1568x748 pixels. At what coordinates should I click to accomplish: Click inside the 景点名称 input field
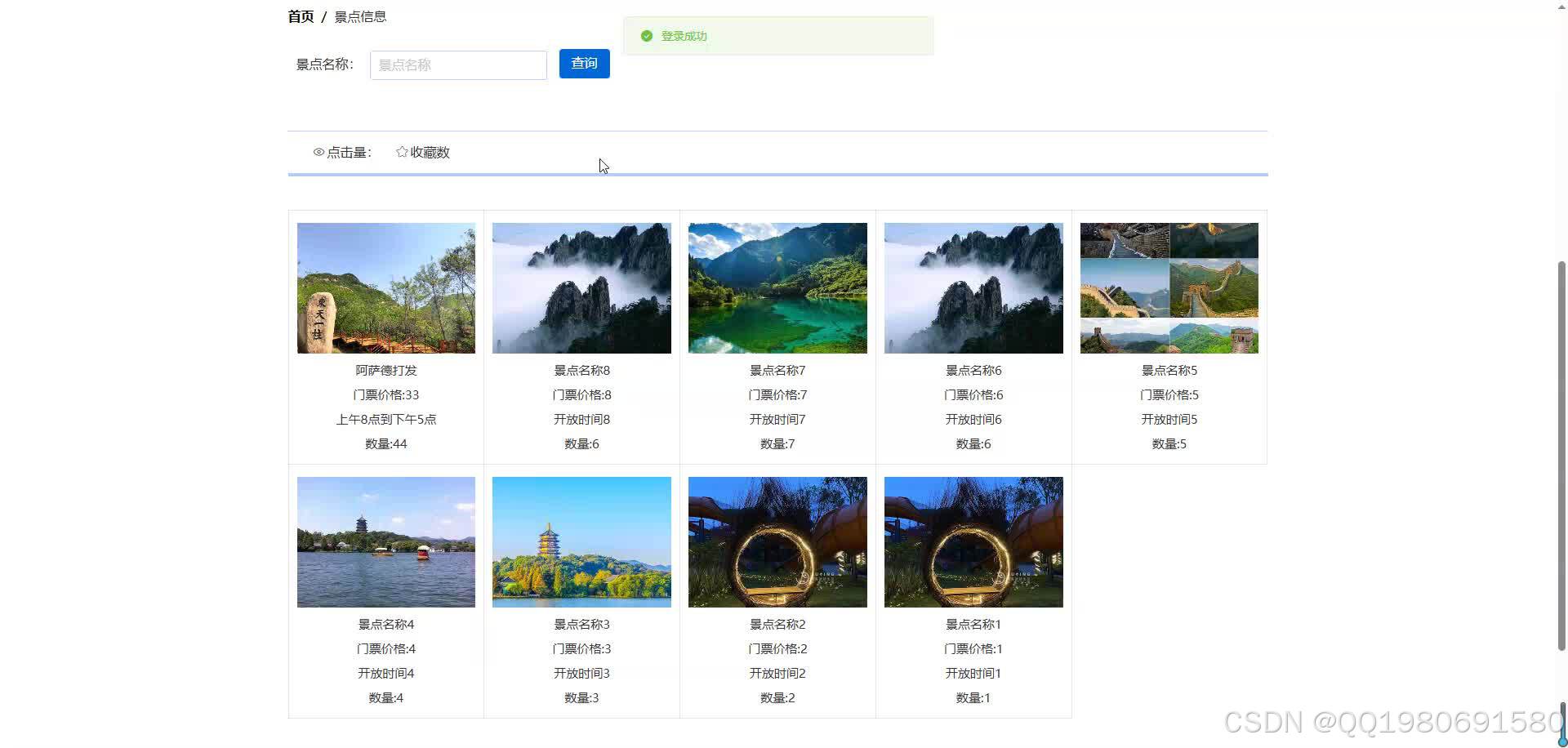(457, 65)
